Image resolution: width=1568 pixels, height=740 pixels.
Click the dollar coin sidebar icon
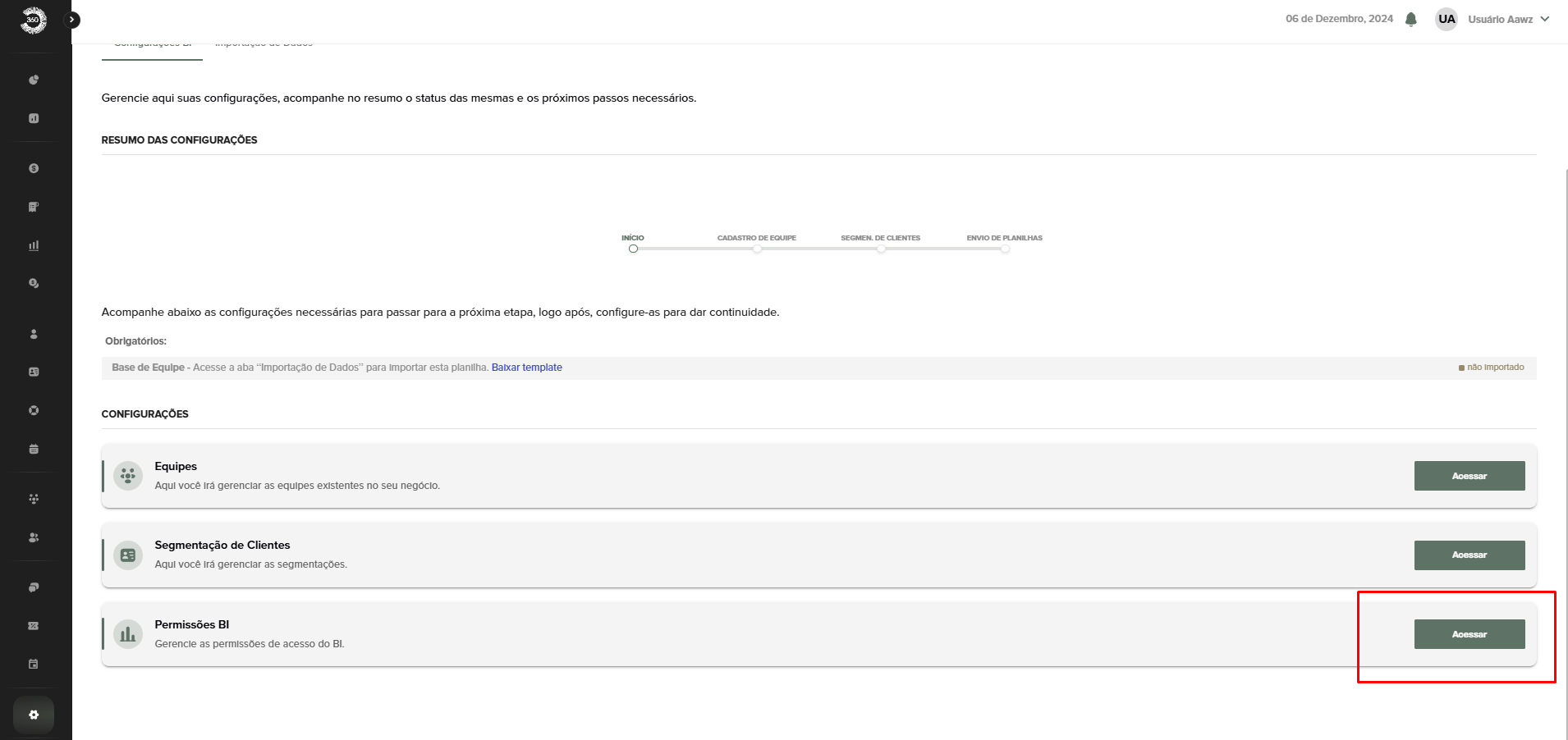[x=34, y=168]
